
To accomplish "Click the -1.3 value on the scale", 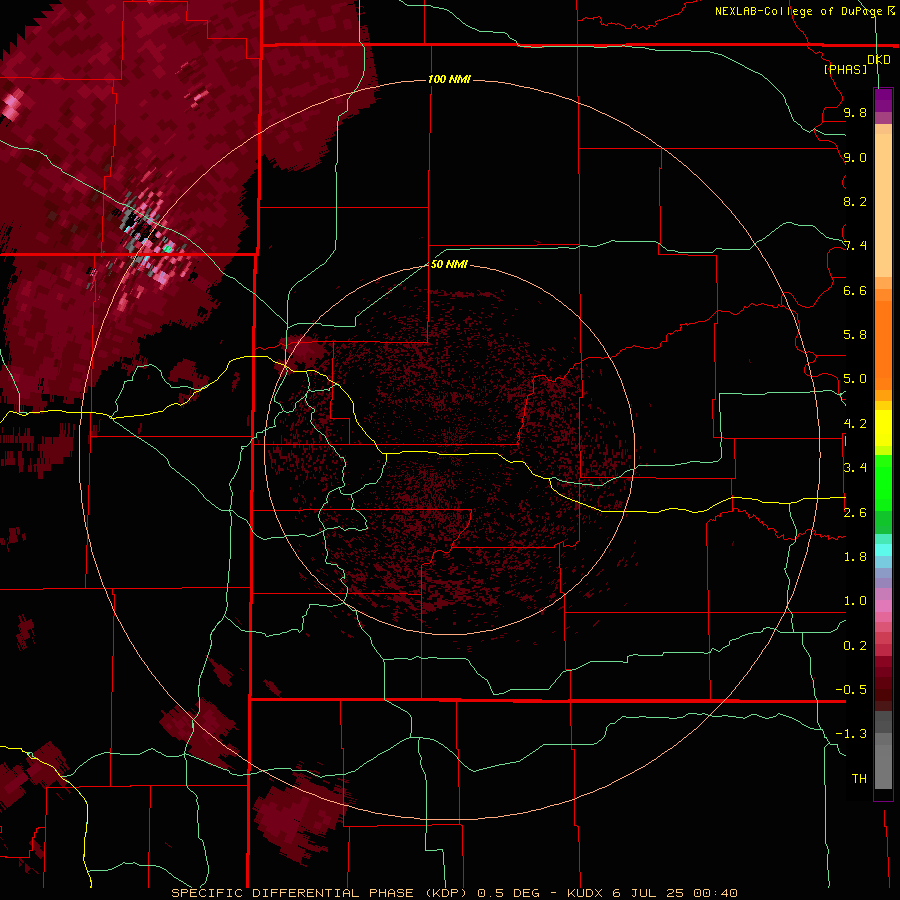I will [x=851, y=734].
